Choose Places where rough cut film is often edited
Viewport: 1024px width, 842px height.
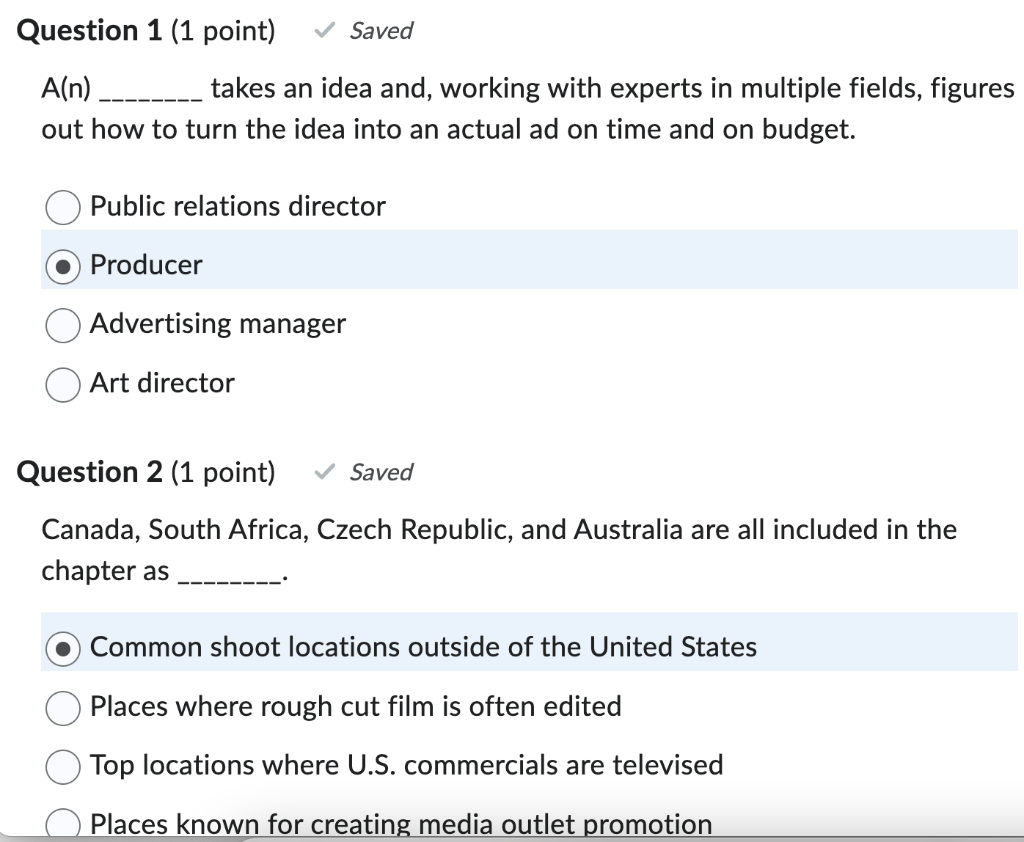pos(62,708)
